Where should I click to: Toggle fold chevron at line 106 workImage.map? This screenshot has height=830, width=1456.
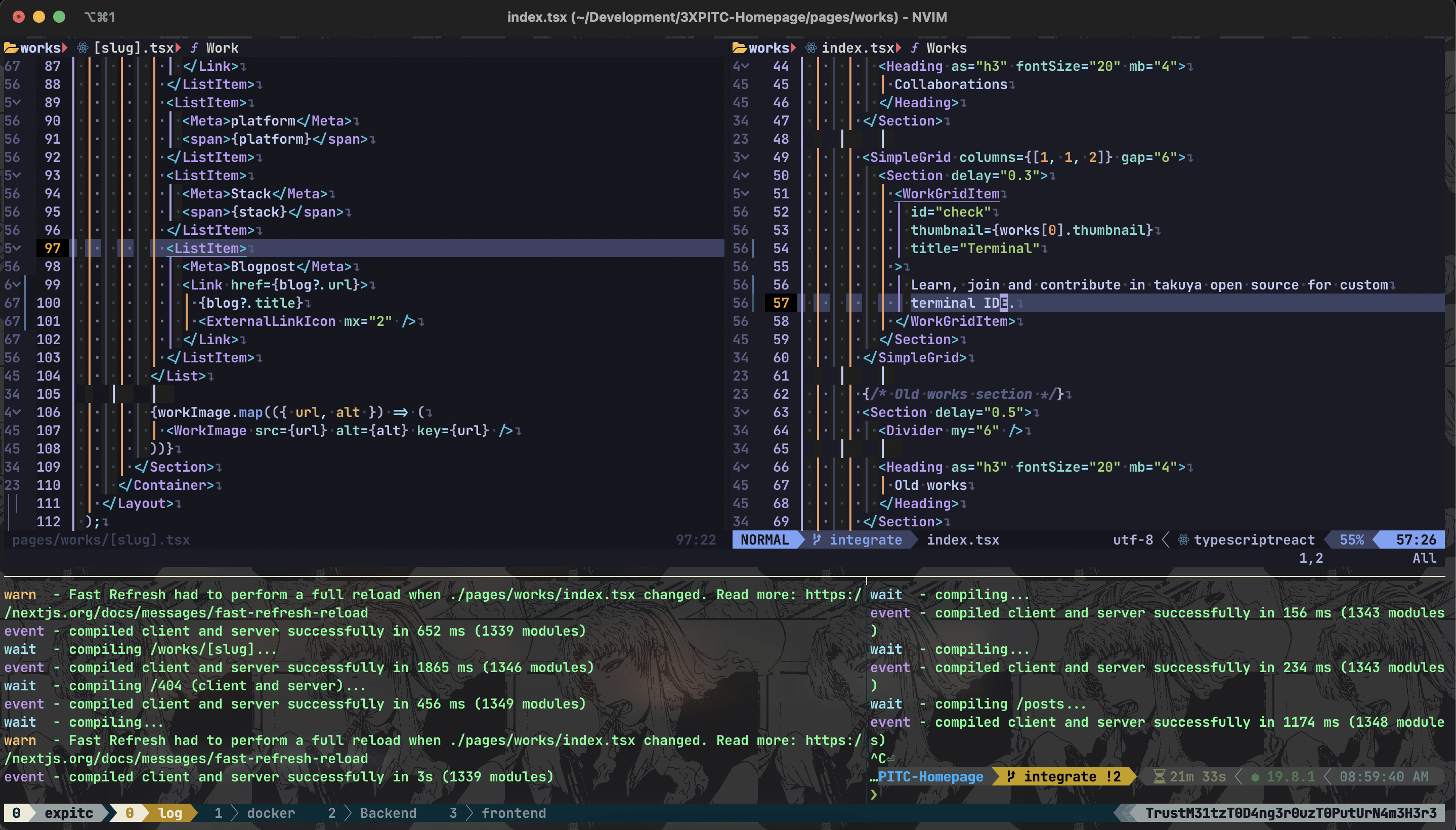click(17, 412)
